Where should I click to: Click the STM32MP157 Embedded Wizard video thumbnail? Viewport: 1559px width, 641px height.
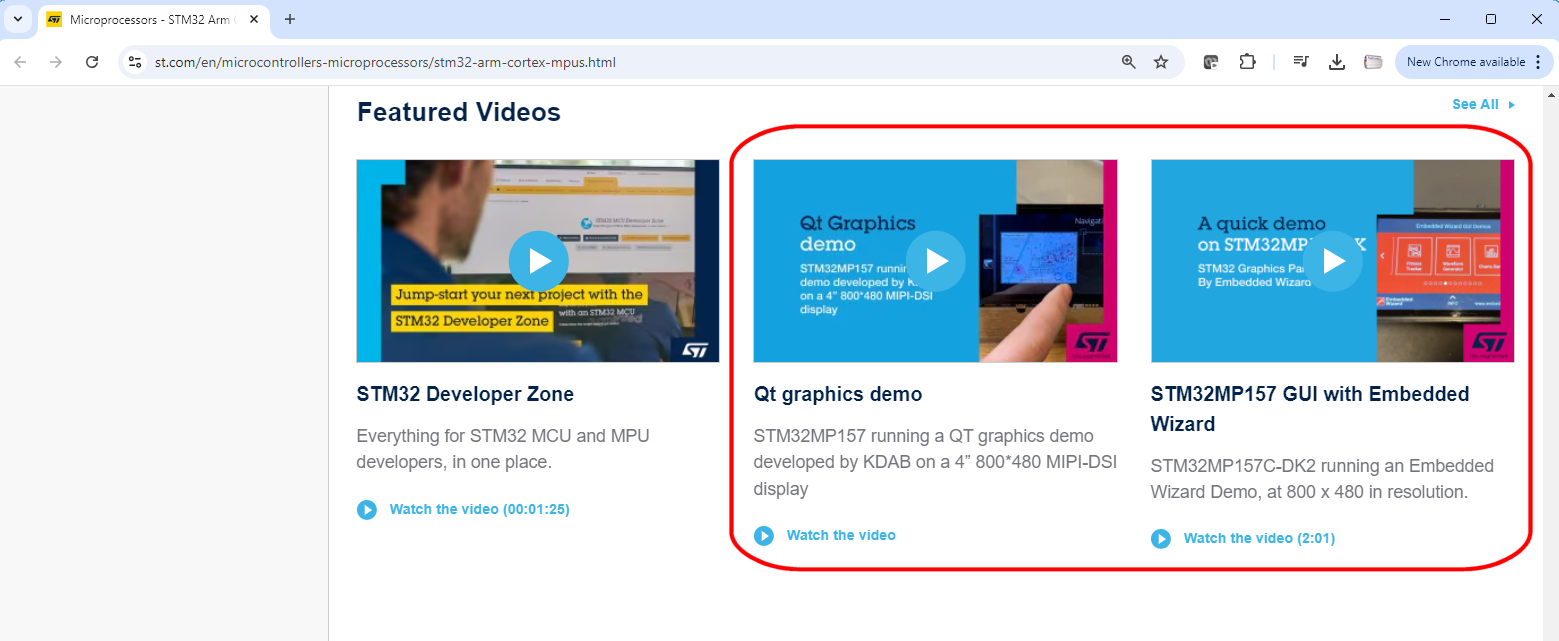pyautogui.click(x=1332, y=261)
